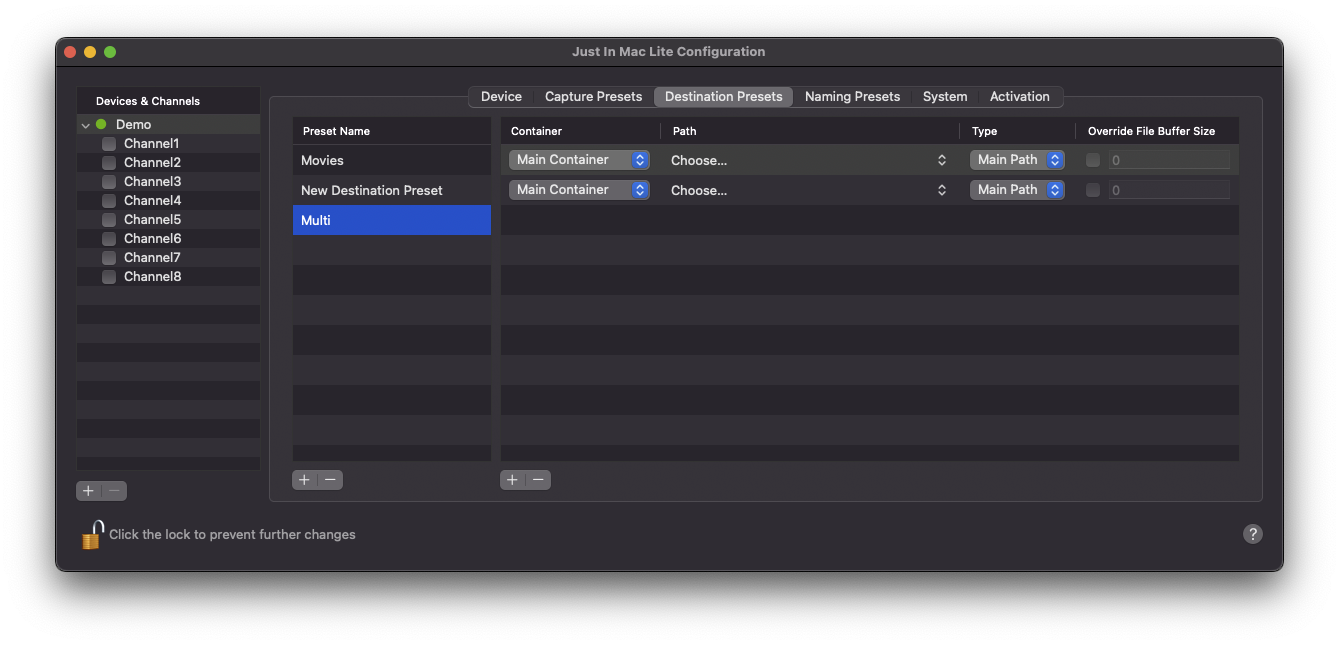Click the green status dot next to Demo
The height and width of the screenshot is (645, 1339).
pyautogui.click(x=101, y=125)
